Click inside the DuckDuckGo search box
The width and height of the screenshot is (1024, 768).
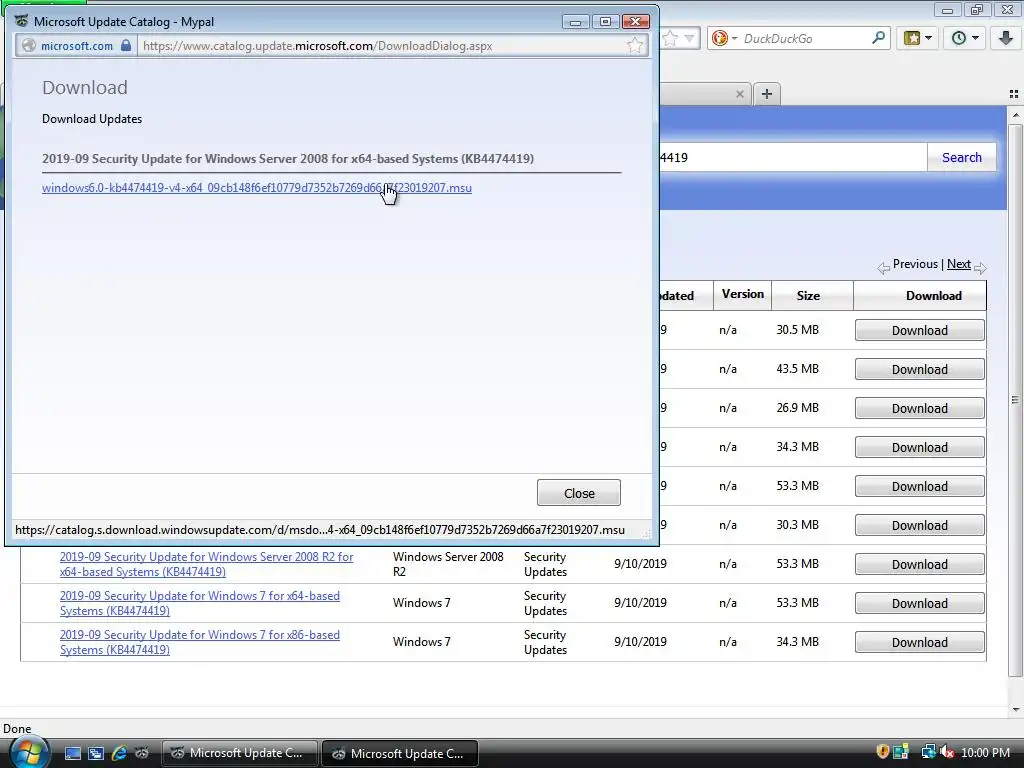pyautogui.click(x=805, y=39)
